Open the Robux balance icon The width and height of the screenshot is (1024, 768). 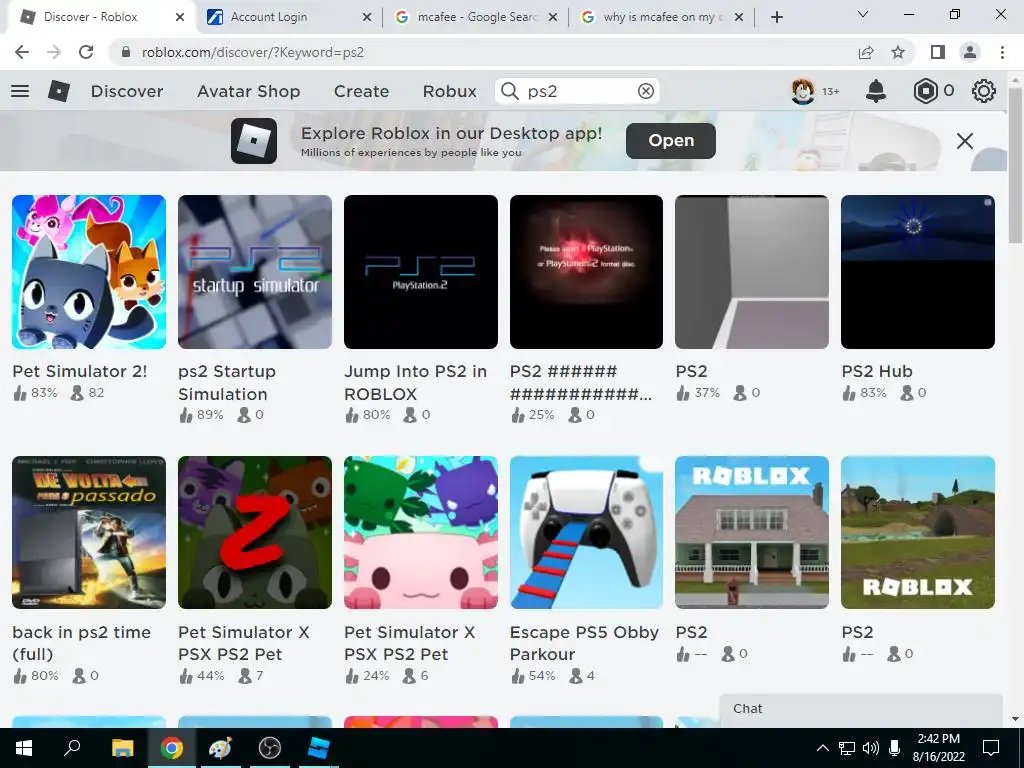click(x=925, y=91)
